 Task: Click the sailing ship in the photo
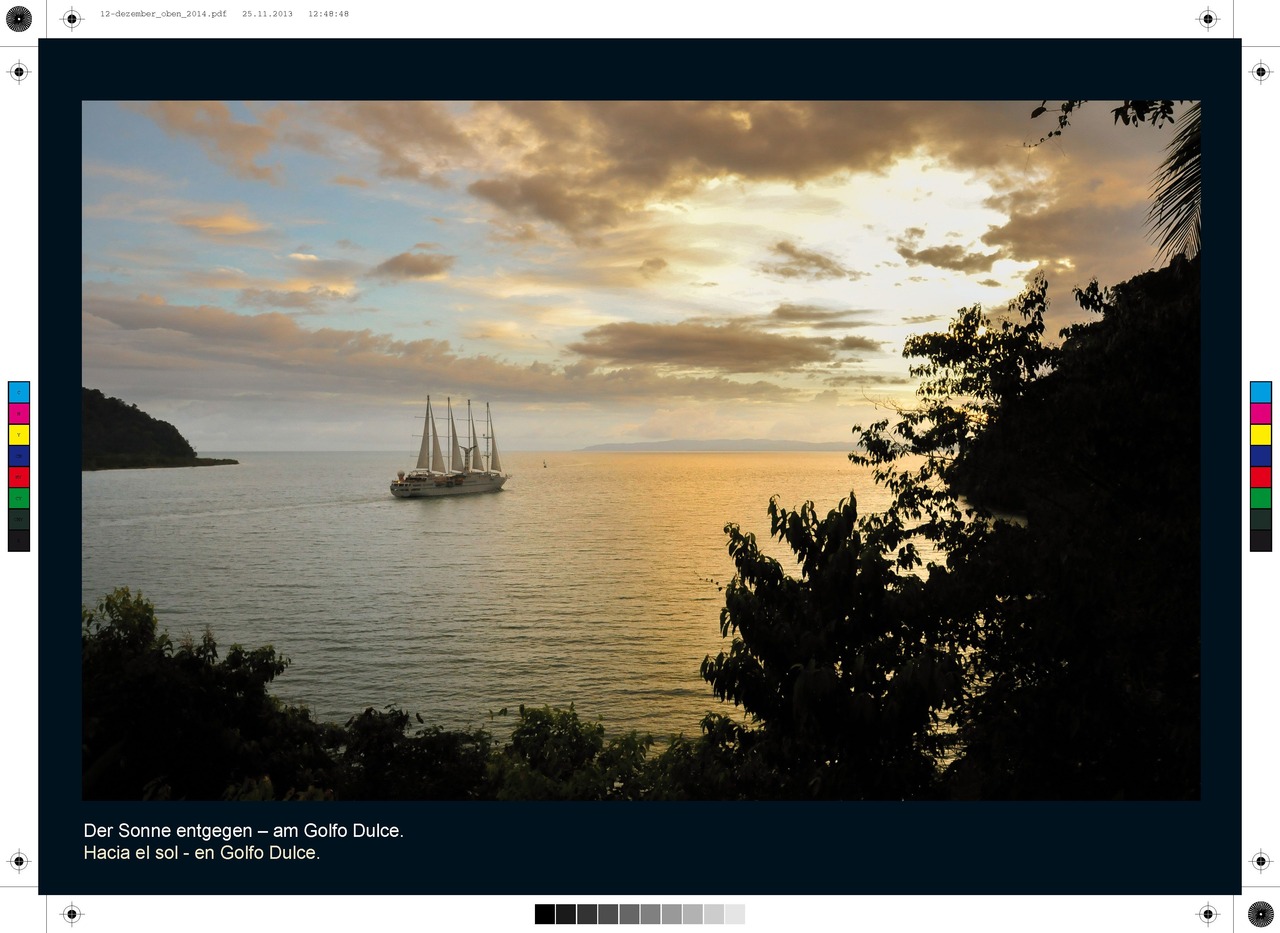click(x=449, y=447)
